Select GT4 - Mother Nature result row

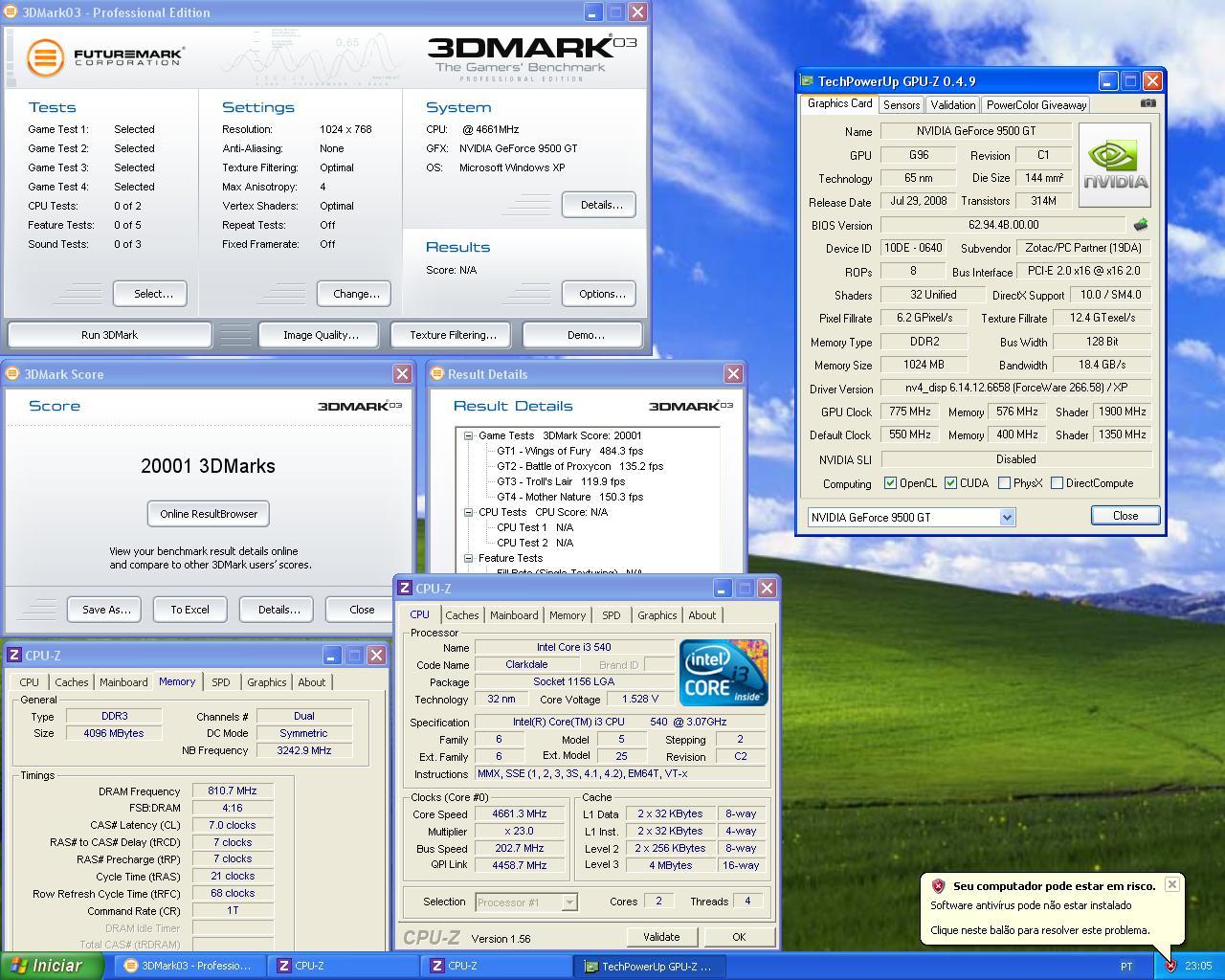(569, 497)
